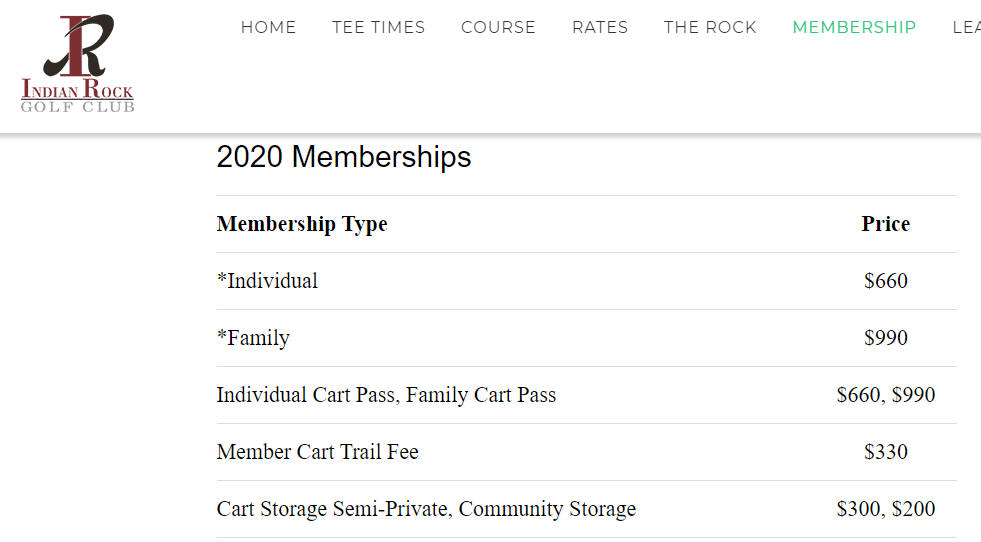Viewport: 981px width, 542px height.
Task: Open the HOME menu item
Action: coord(268,28)
